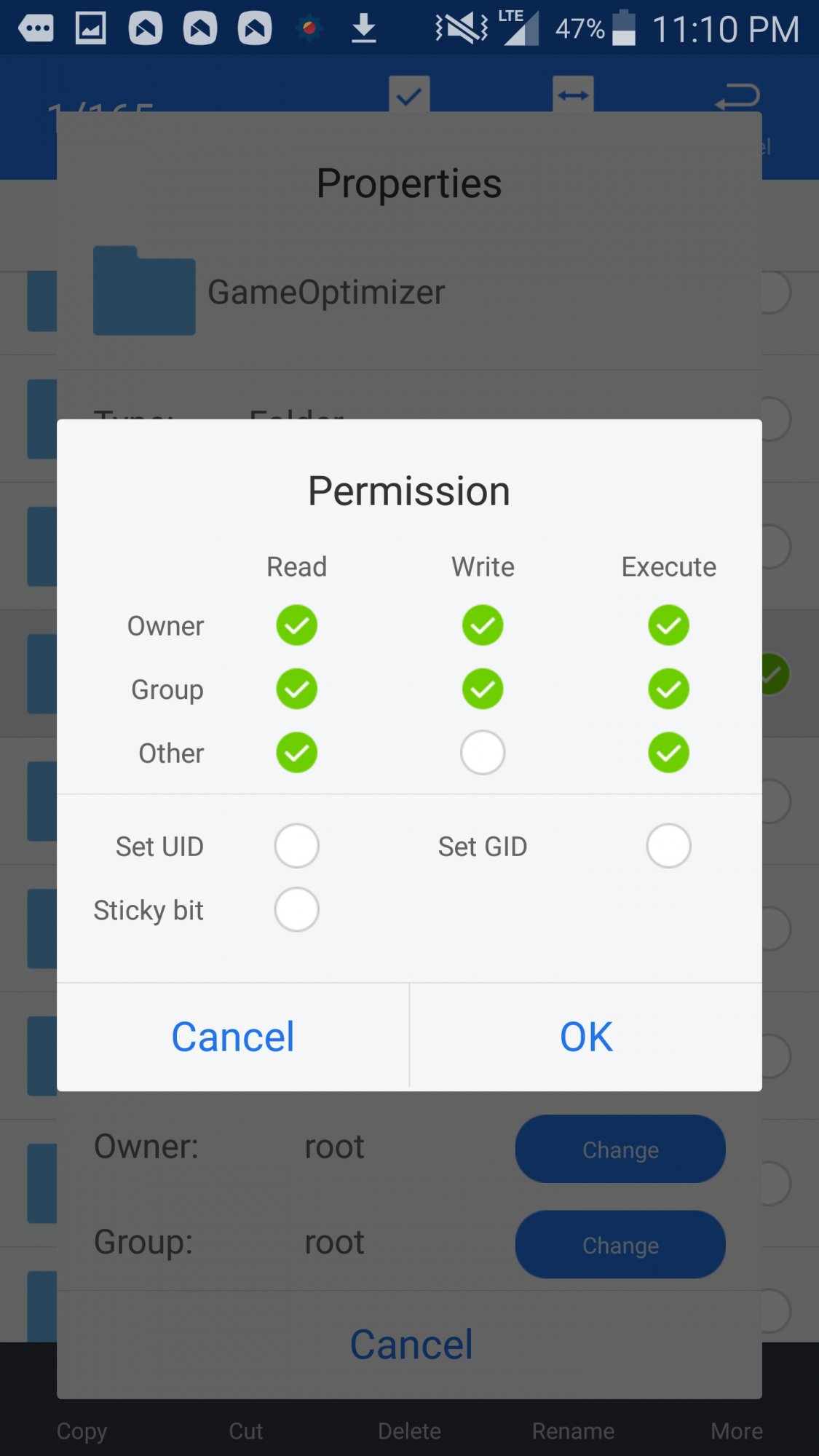Enable the Set GID option
The height and width of the screenshot is (1456, 819).
(668, 846)
